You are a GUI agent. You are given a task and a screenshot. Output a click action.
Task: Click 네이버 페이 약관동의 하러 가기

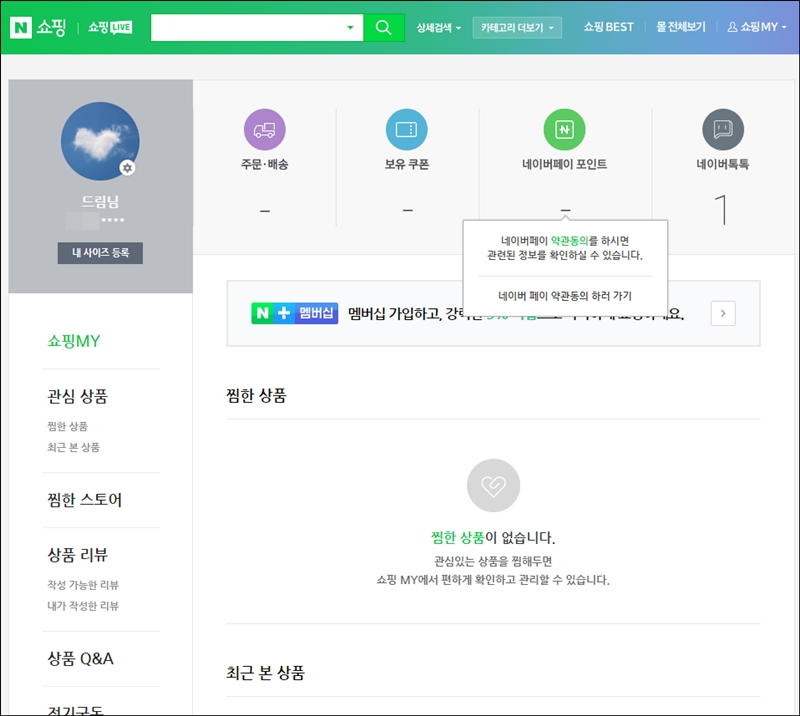565,295
